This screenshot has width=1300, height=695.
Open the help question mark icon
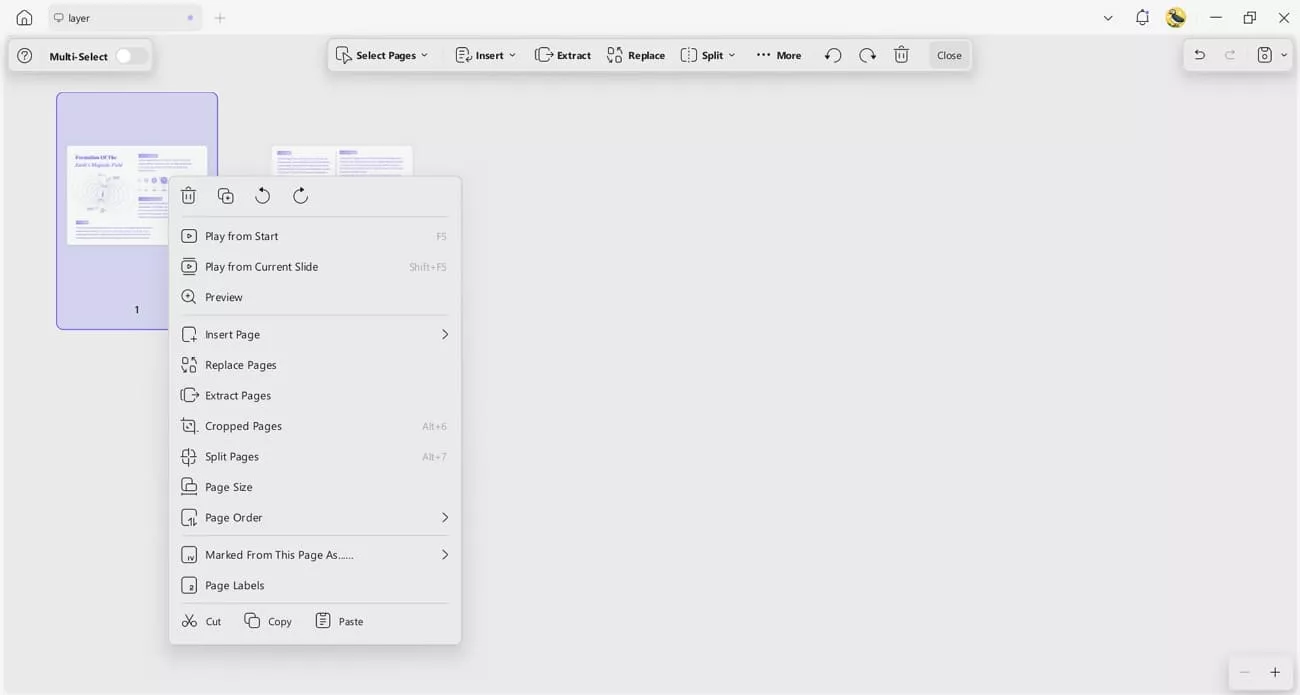click(25, 56)
